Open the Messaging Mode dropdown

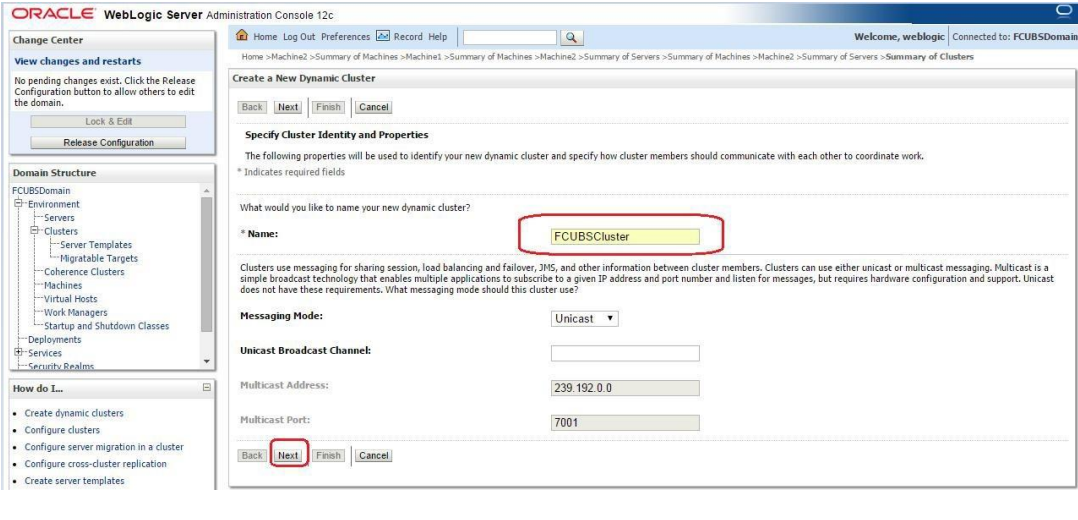[x=584, y=319]
